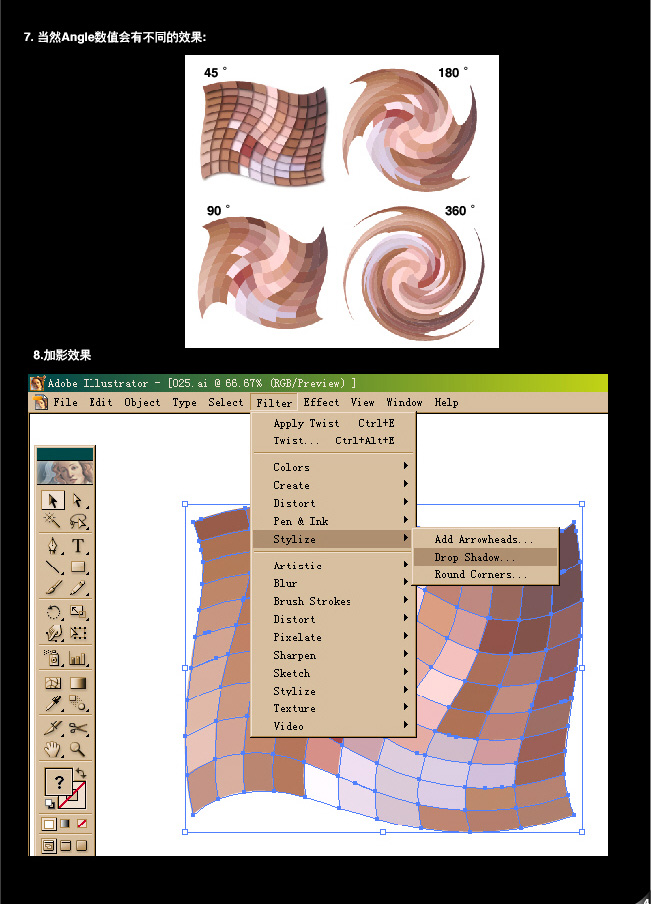This screenshot has width=651, height=904.
Task: Pick the Paintbrush tool
Action: click(x=52, y=587)
